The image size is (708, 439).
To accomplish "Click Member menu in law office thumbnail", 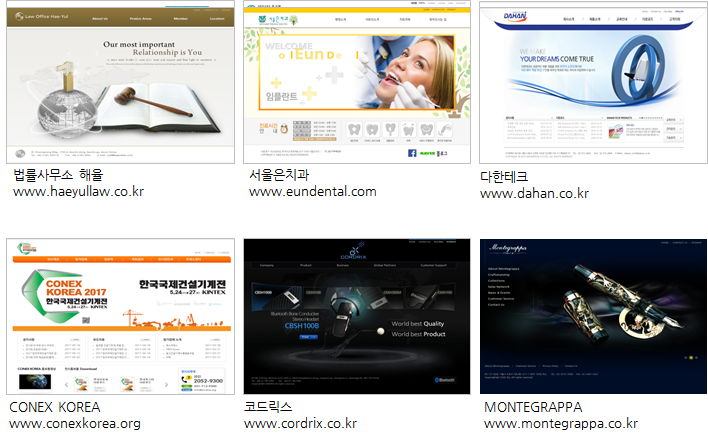I will click(181, 19).
